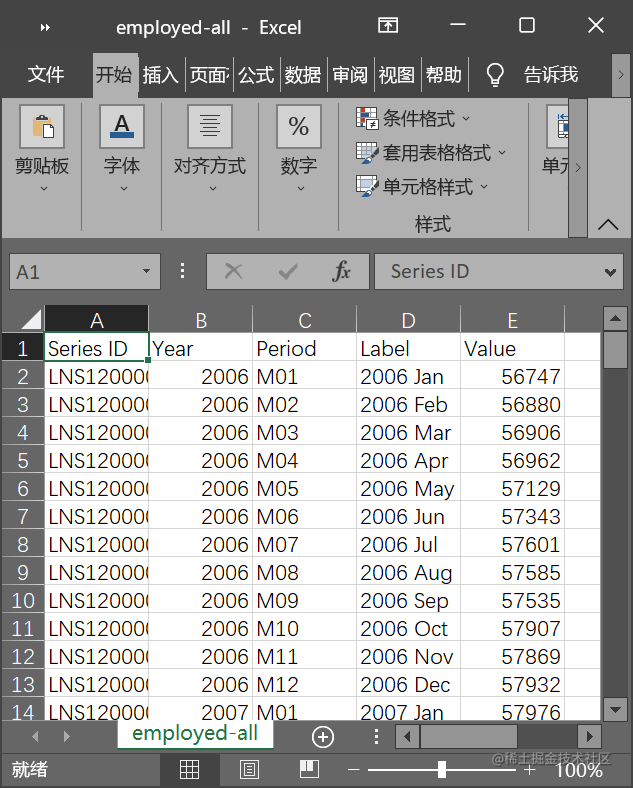Viewport: 633px width, 788px height.
Task: Switch to the Data (数据) tab
Action: [x=303, y=75]
